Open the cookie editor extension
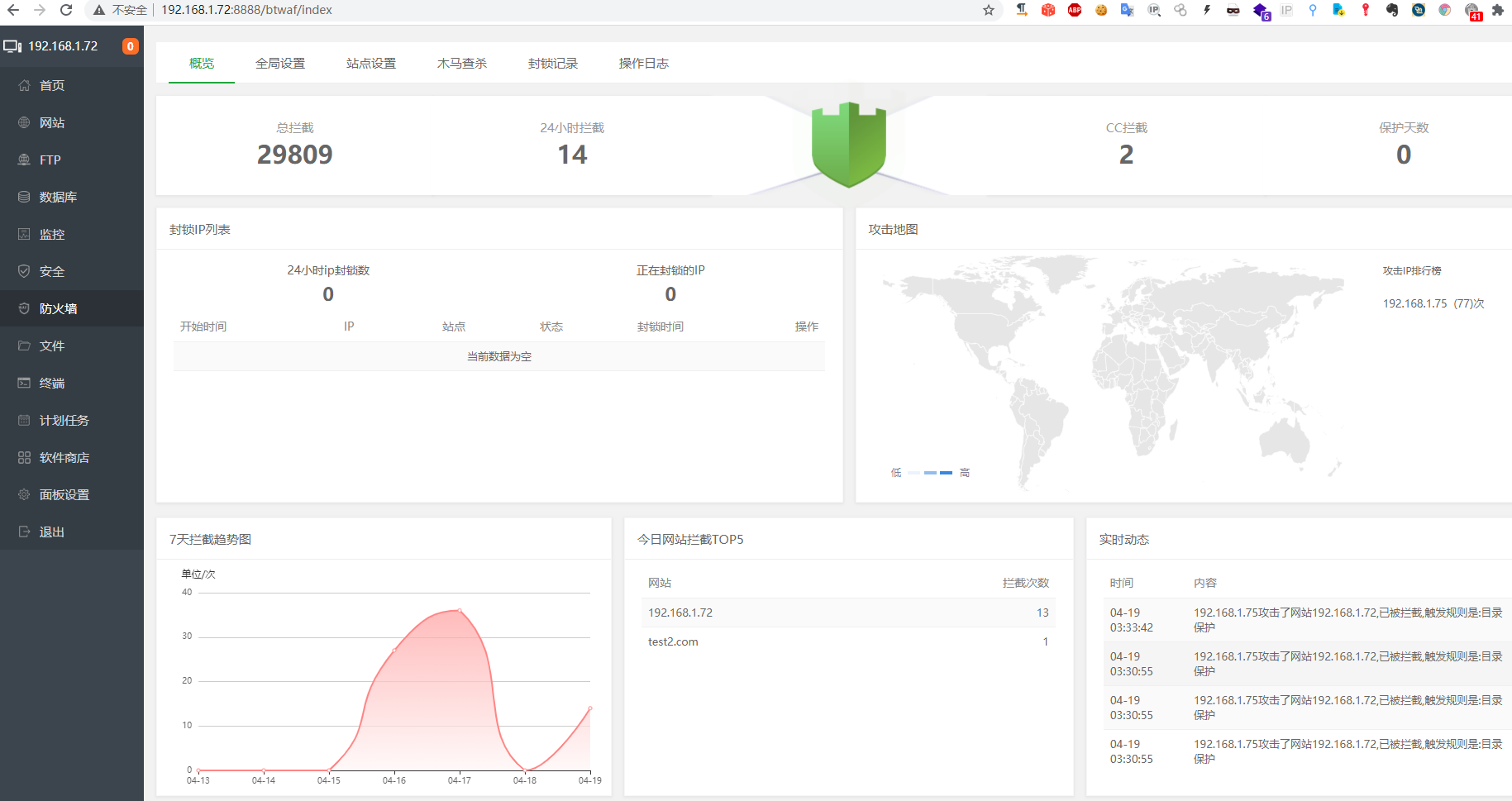Viewport: 1512px width, 801px height. 1101,10
